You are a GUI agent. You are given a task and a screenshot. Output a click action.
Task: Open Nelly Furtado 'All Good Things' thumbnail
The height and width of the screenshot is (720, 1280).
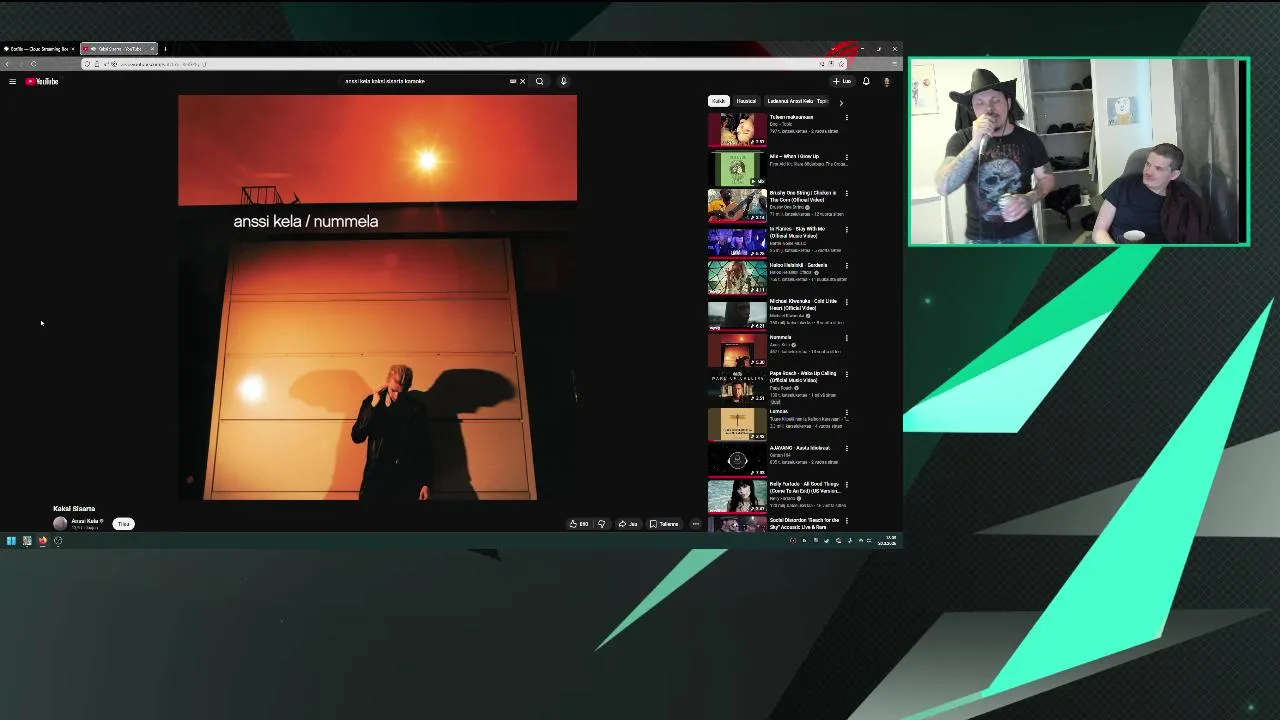tap(737, 496)
